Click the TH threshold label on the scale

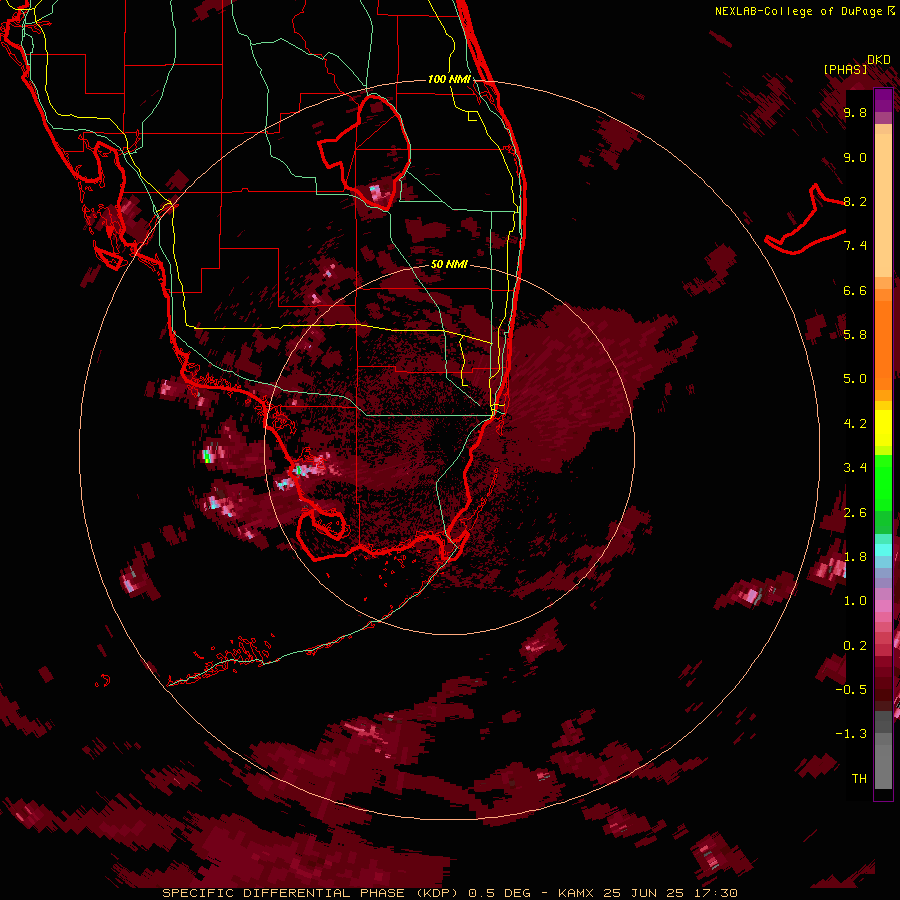click(x=859, y=779)
